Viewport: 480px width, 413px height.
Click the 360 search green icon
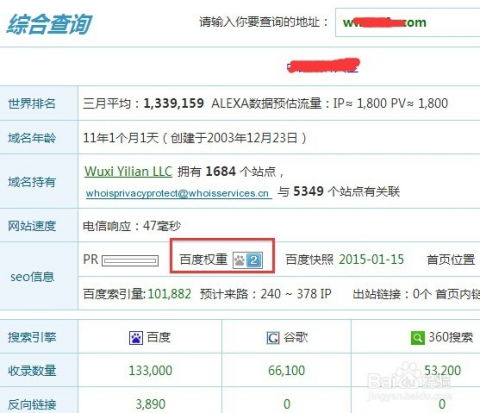(417, 338)
